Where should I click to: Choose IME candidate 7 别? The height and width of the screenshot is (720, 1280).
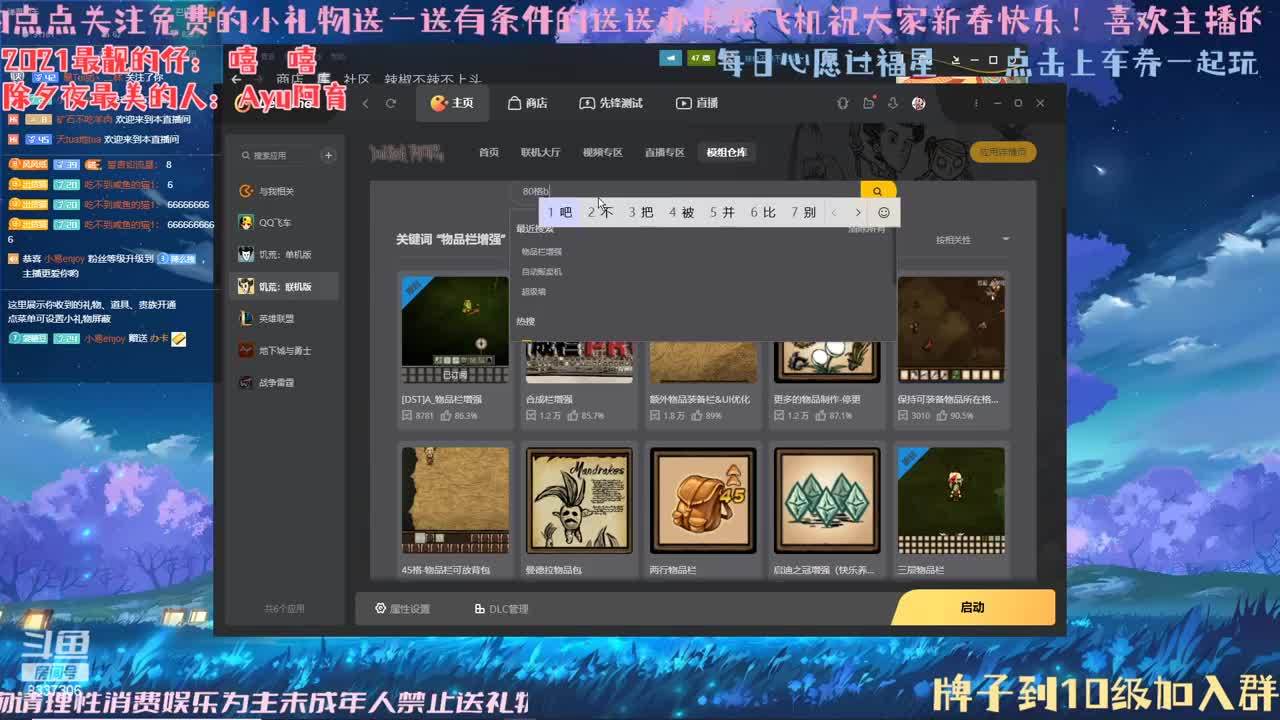(x=803, y=212)
